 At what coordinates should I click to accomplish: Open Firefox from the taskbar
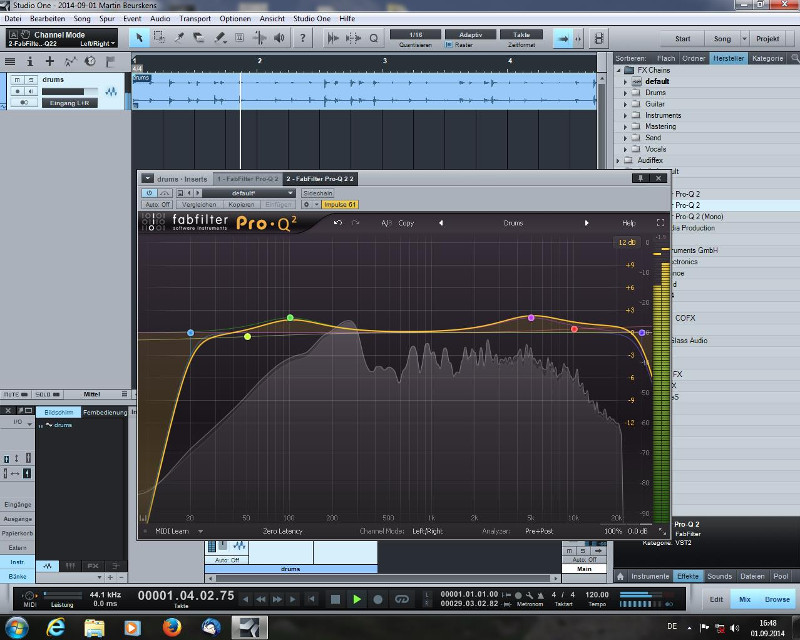[172, 626]
